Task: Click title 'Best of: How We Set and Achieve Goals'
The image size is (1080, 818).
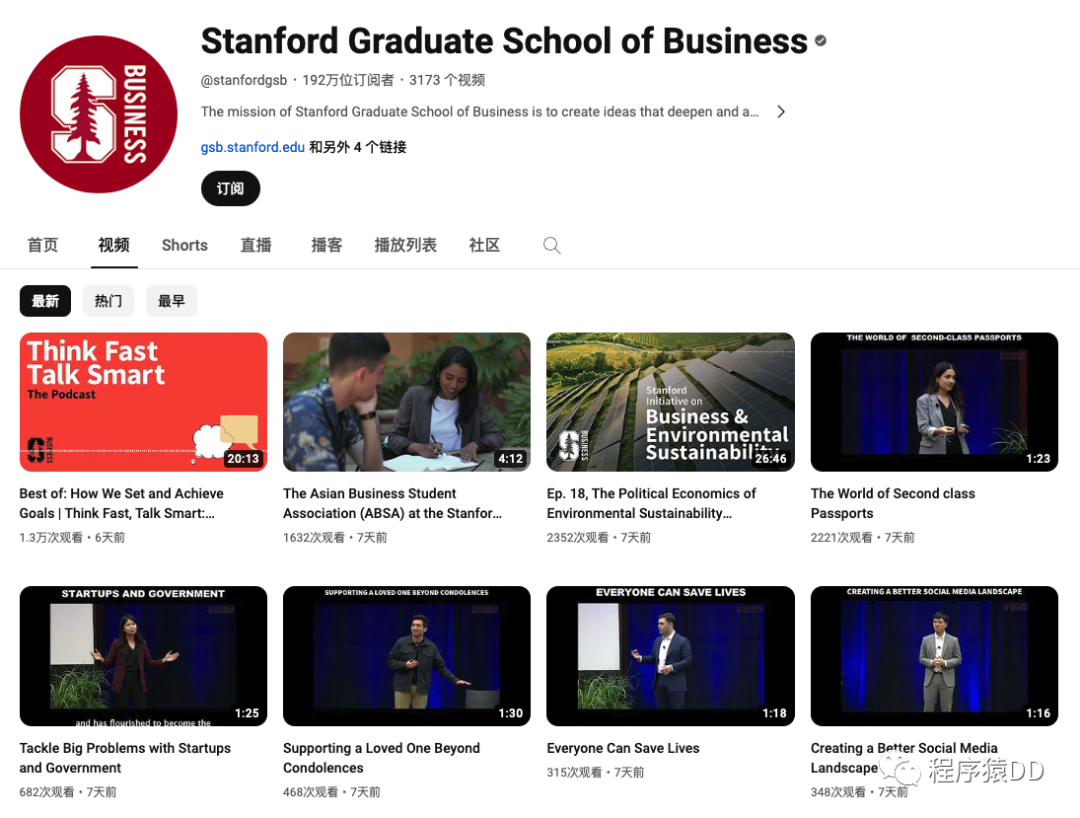Action: [x=122, y=503]
